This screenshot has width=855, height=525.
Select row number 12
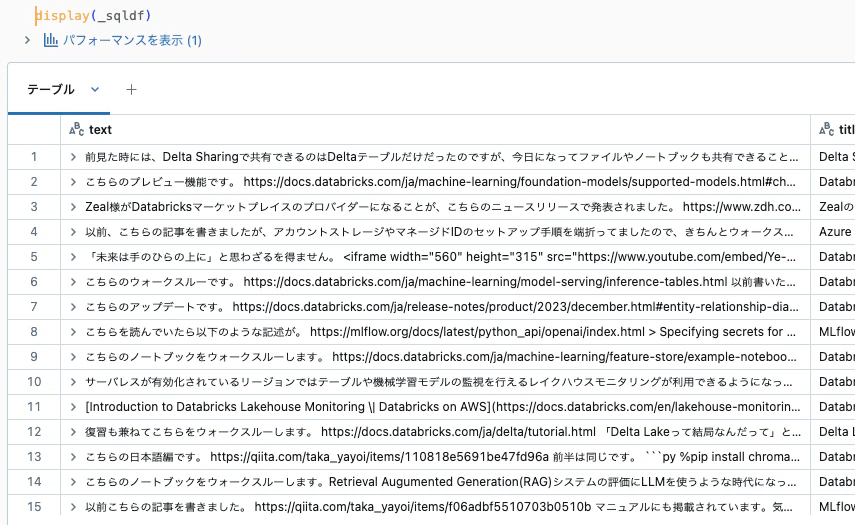34,432
